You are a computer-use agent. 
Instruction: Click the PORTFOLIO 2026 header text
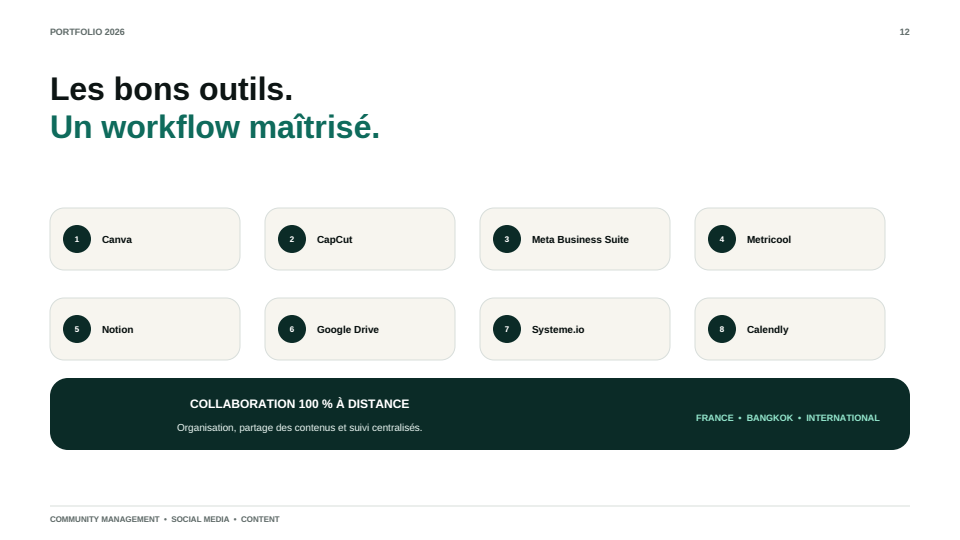(x=87, y=32)
